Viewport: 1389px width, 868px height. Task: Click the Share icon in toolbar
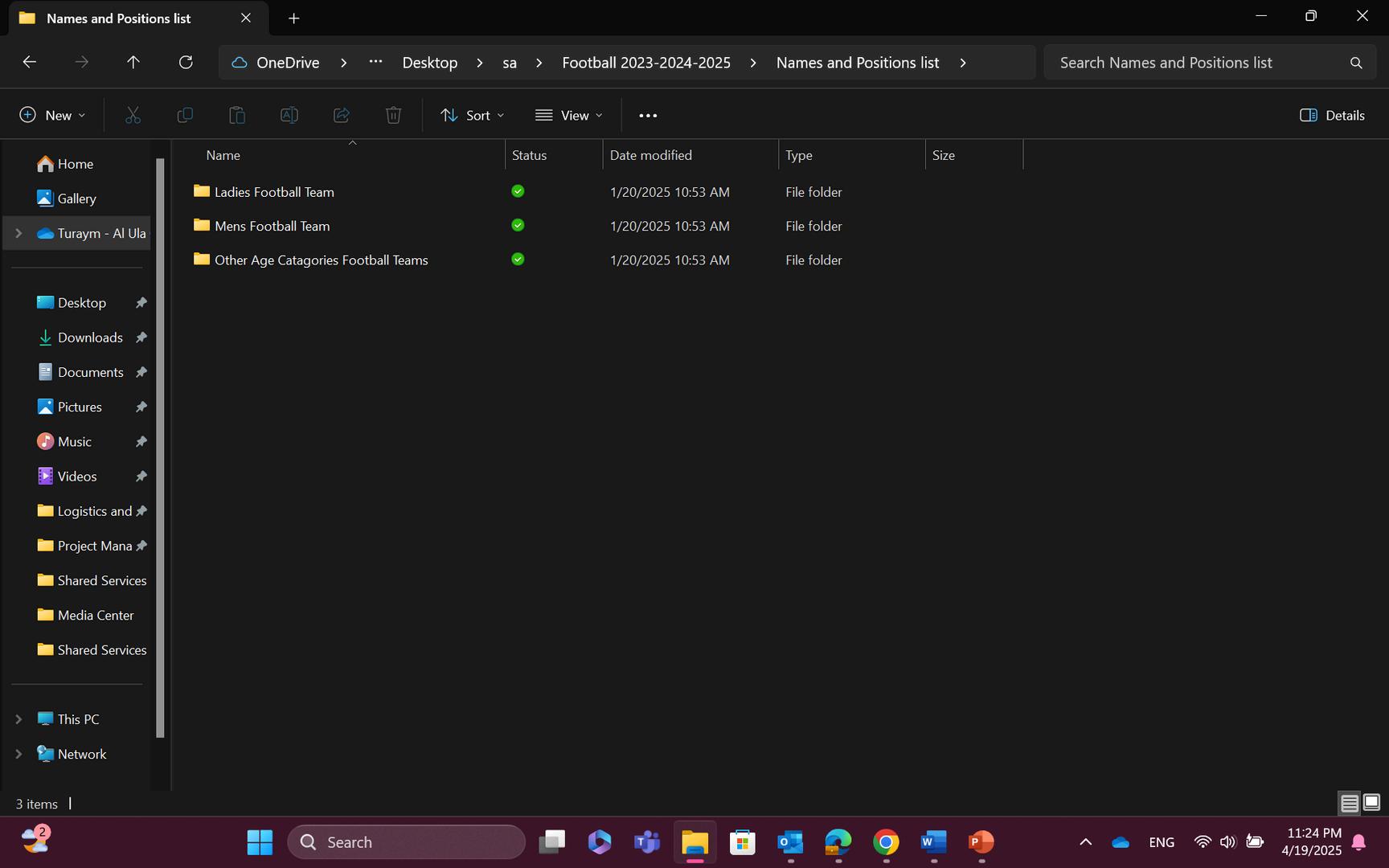click(341, 116)
